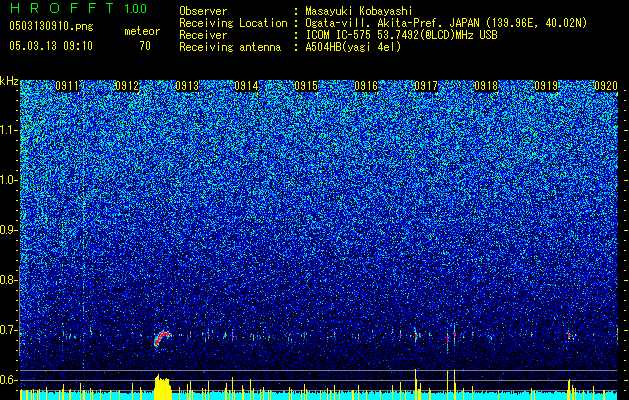Click the 0915 time marker

pyautogui.click(x=306, y=86)
